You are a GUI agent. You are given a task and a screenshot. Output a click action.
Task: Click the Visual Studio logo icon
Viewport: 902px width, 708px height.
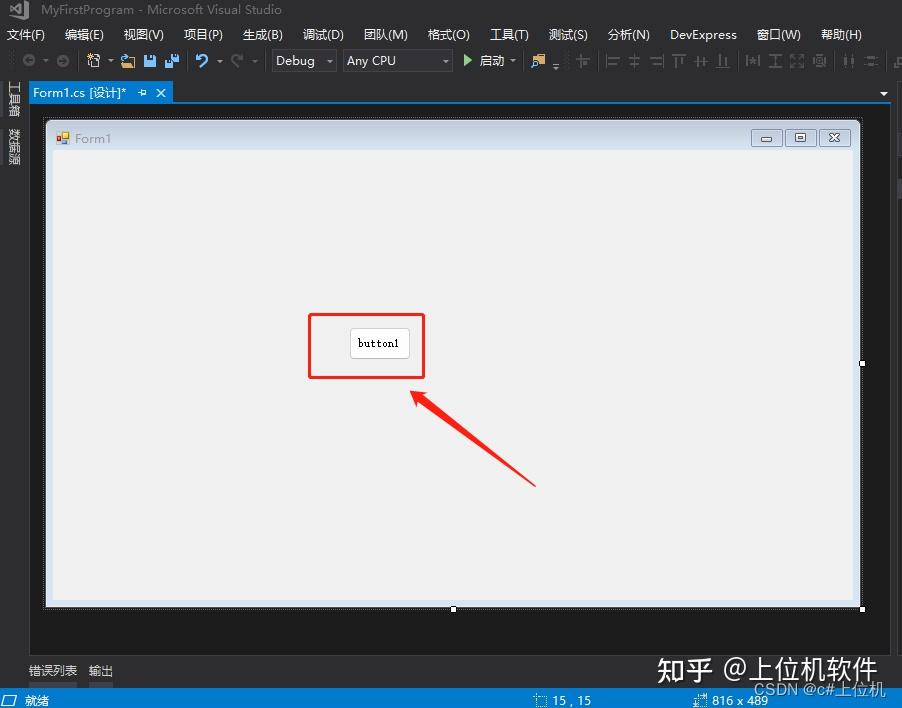click(18, 10)
